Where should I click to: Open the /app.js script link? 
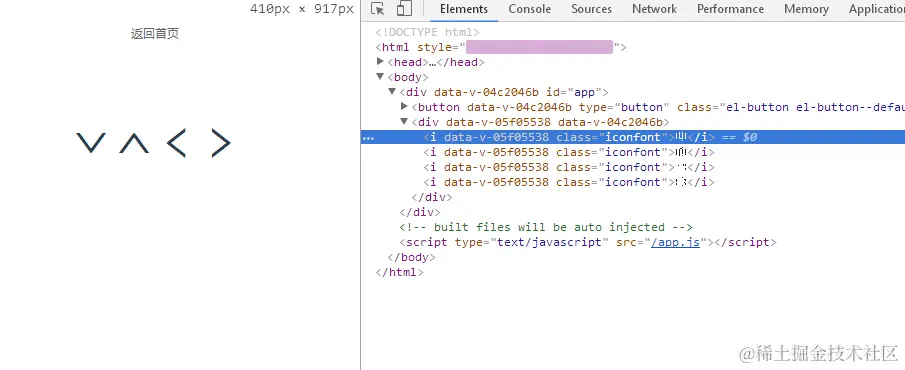(675, 242)
